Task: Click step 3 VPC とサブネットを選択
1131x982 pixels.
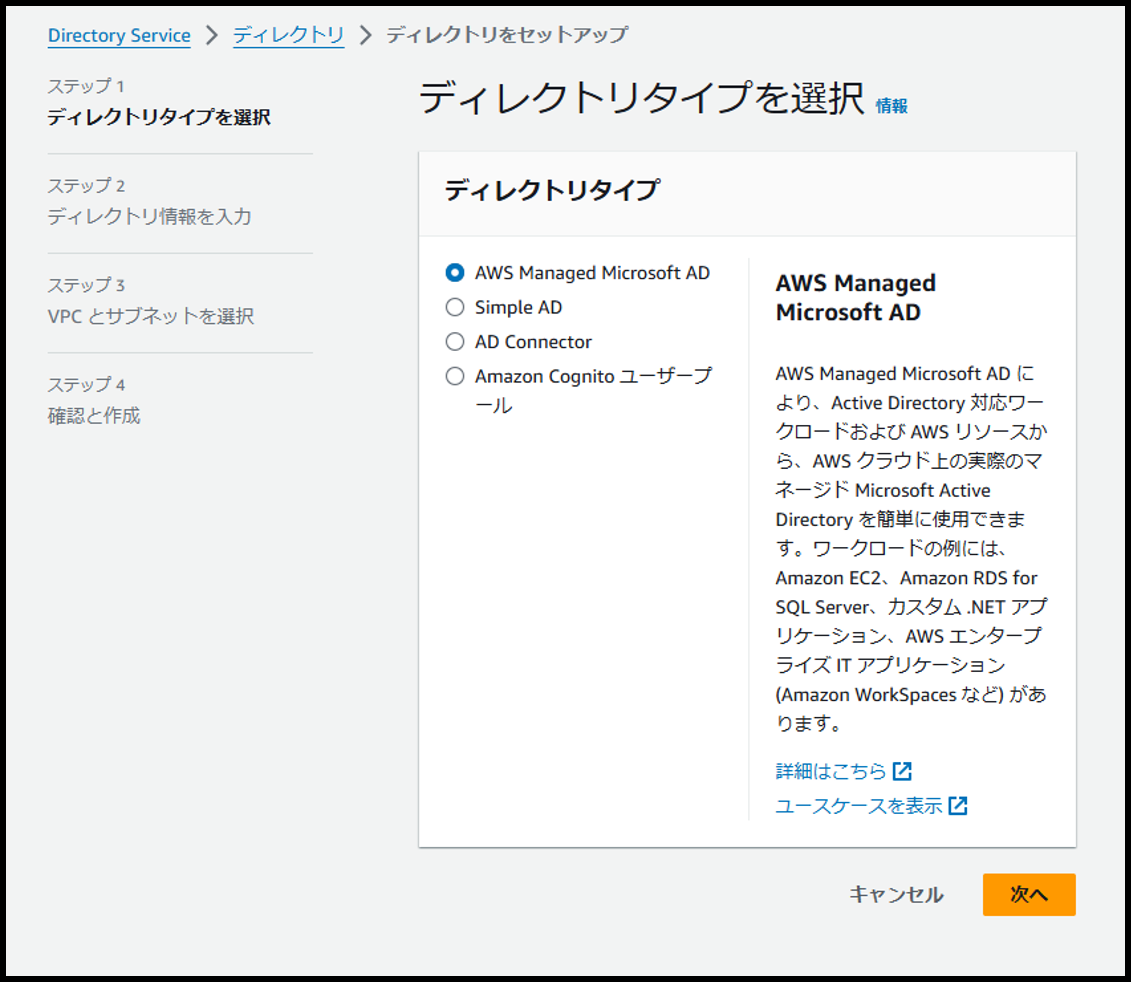Action: [x=151, y=316]
